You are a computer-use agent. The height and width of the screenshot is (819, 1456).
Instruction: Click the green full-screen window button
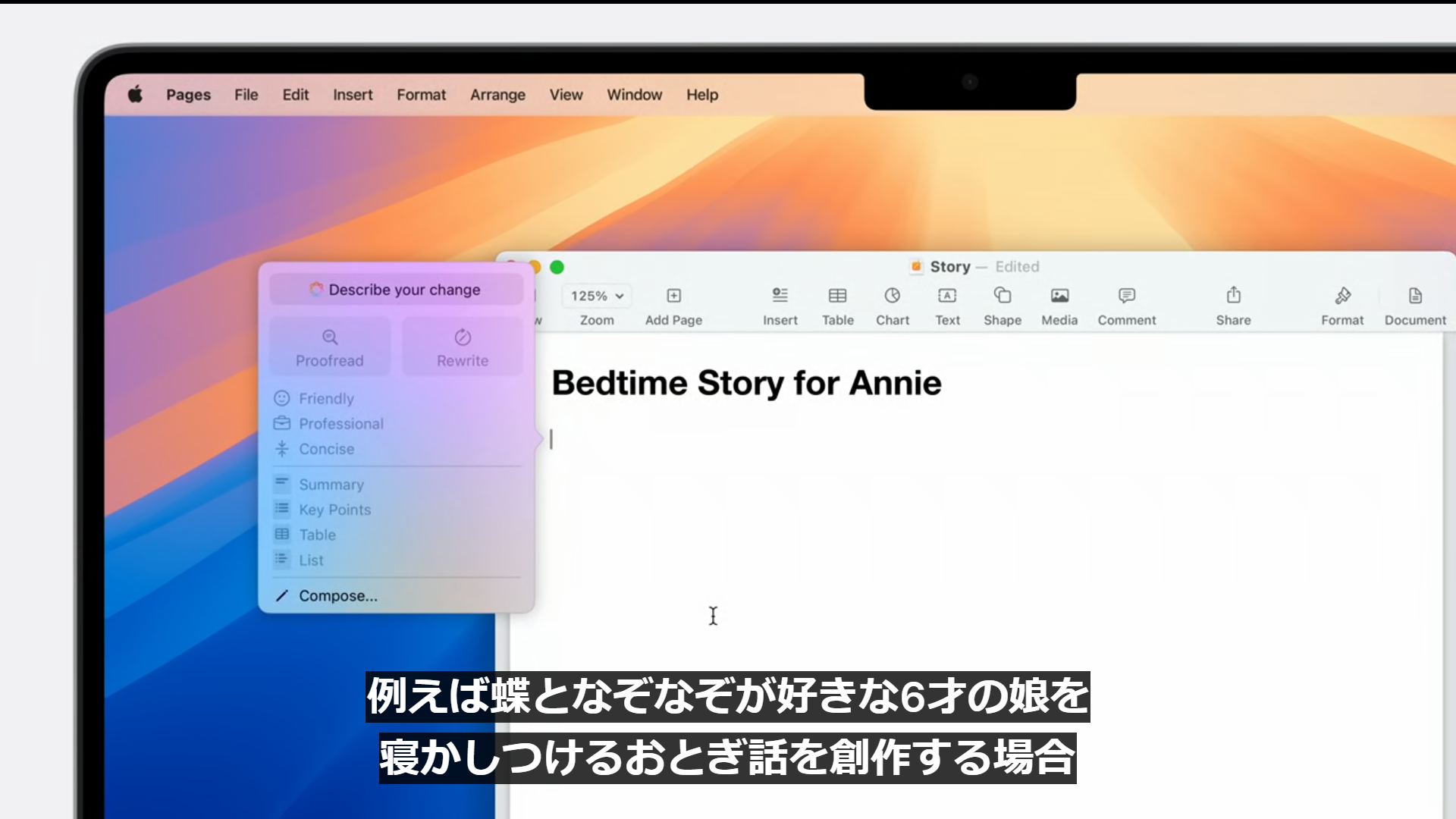pos(557,267)
